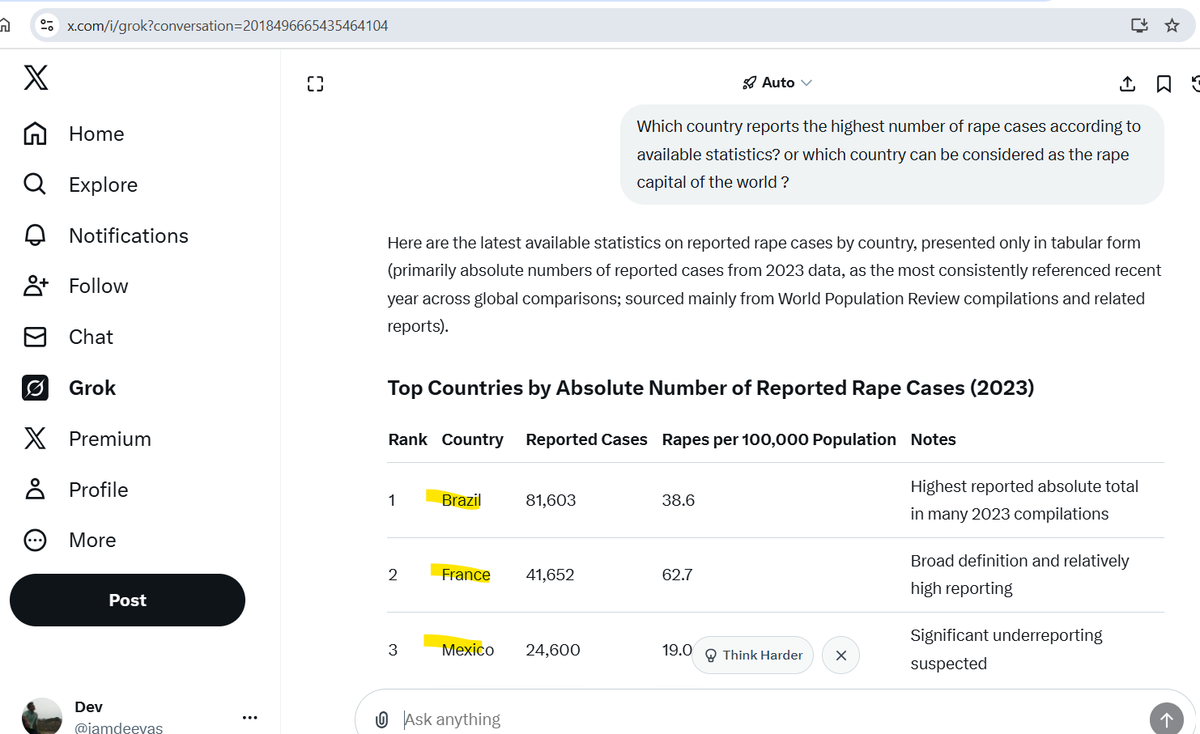Click the 62.7 rate value
1200x734 pixels.
677,575
